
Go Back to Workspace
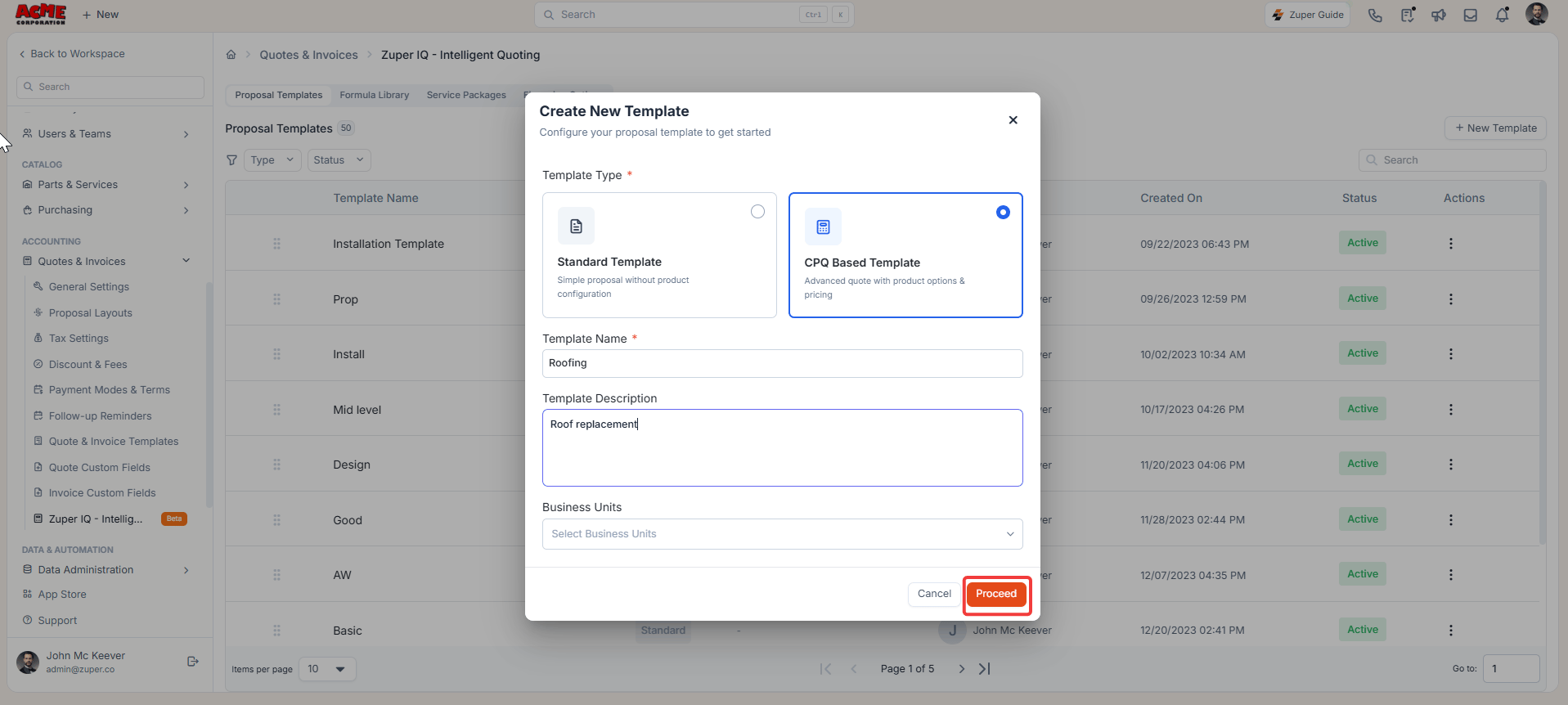[72, 54]
